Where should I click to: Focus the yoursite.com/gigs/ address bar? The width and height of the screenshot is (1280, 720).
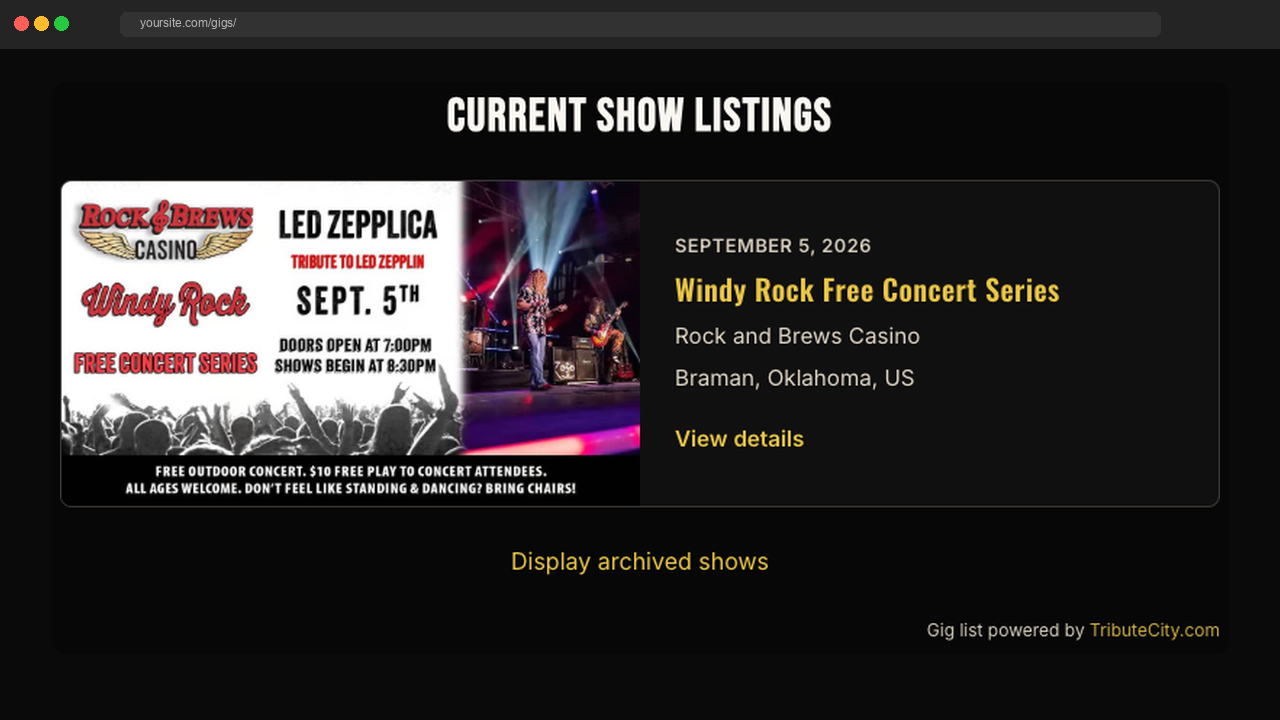640,24
